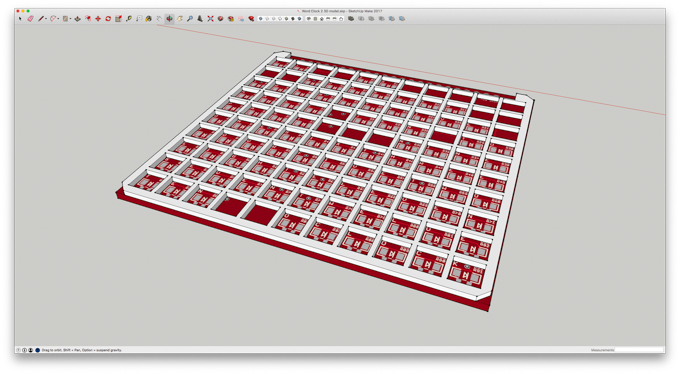
Task: Click Intersect solid tool
Action: pyautogui.click(x=361, y=19)
